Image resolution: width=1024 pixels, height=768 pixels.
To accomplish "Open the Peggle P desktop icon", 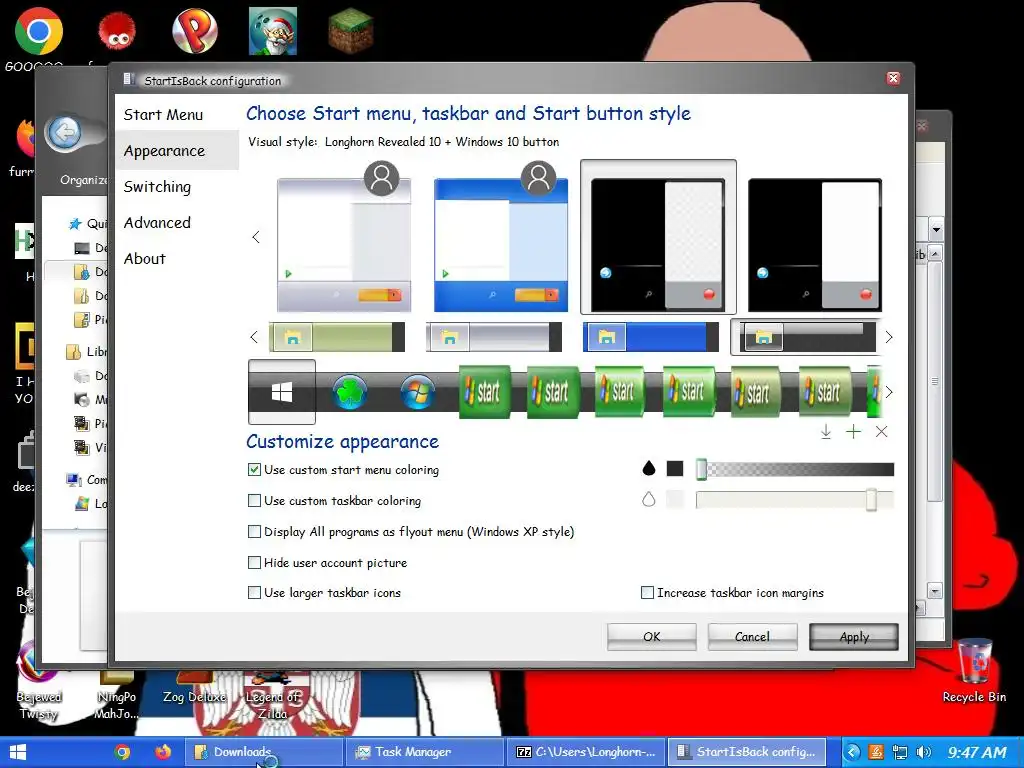I will point(195,31).
